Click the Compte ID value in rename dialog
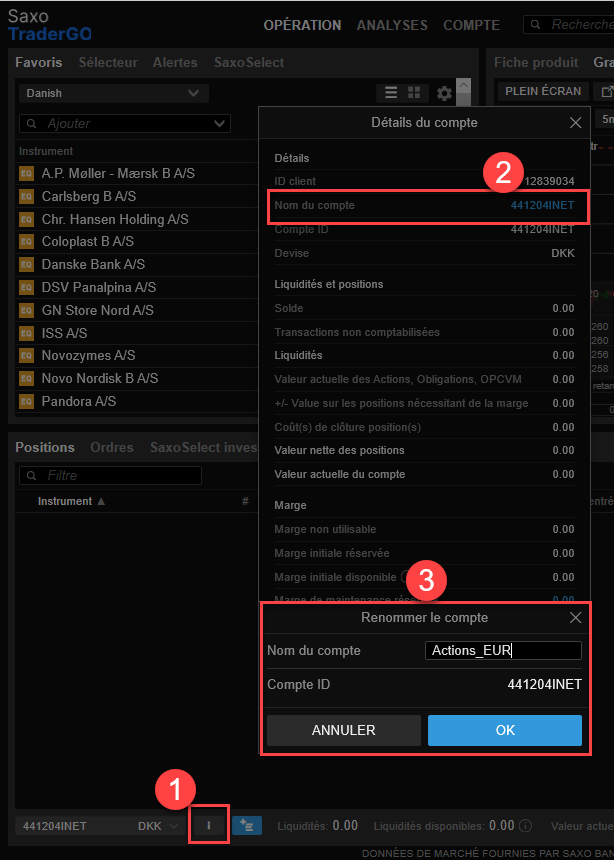The height and width of the screenshot is (860, 614). coord(544,684)
